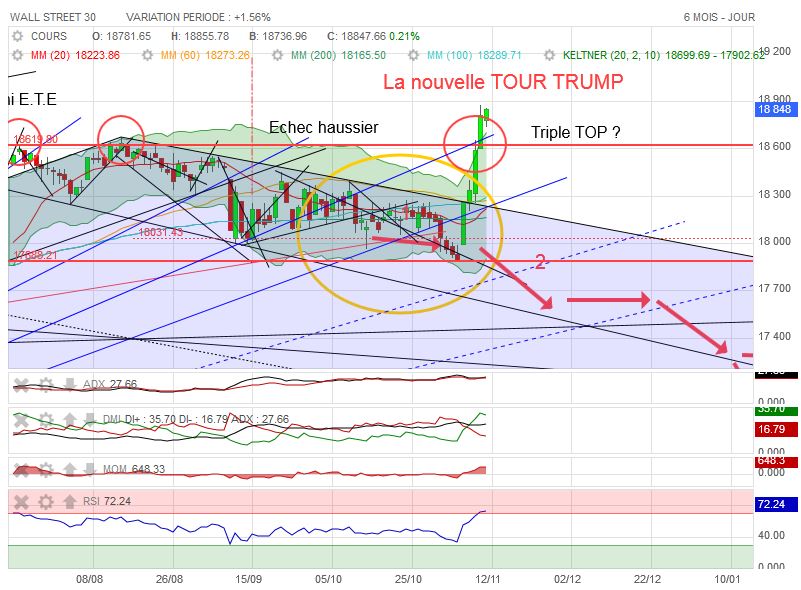Move the MOM panel down
The height and width of the screenshot is (590, 801).
click(x=89, y=469)
